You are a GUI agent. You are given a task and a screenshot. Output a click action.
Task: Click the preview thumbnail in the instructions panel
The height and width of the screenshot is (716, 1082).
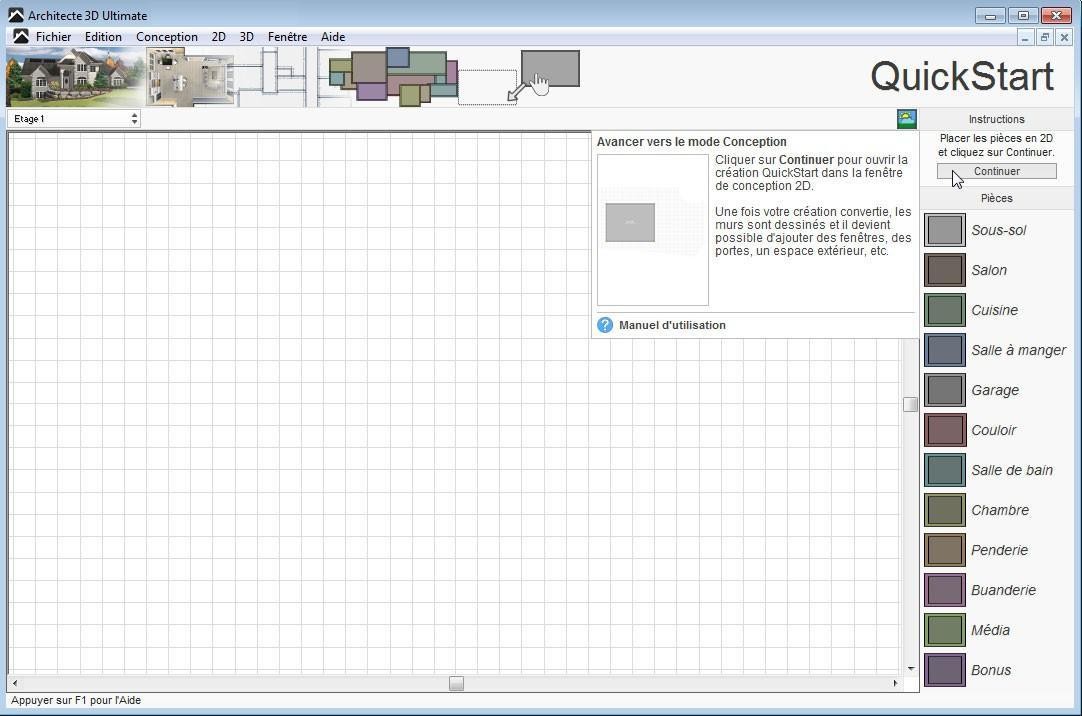click(653, 230)
